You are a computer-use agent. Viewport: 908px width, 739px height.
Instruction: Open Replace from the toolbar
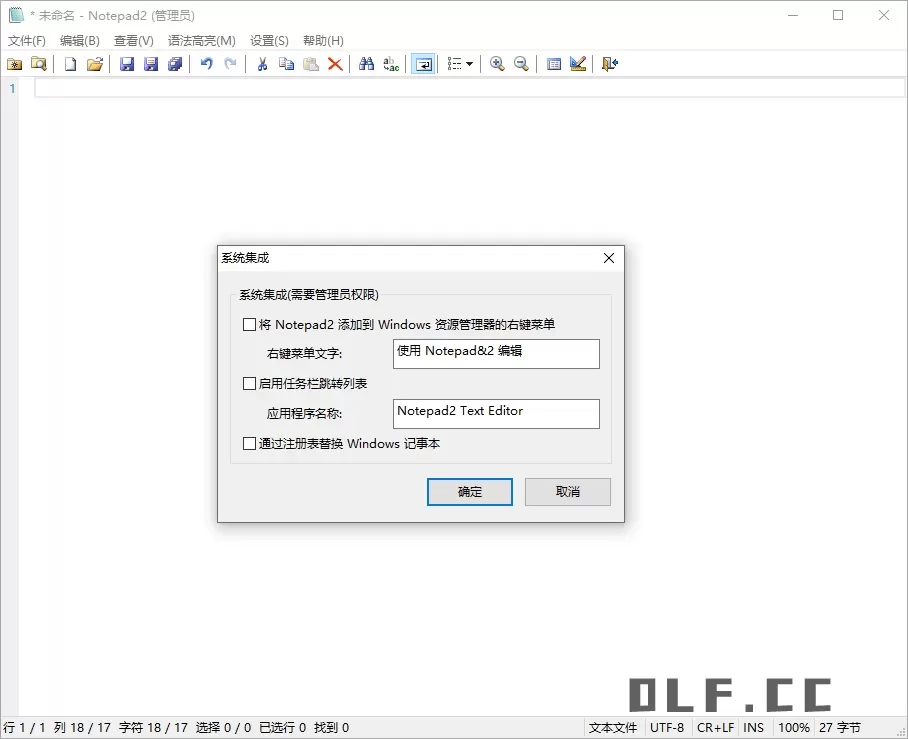(390, 63)
